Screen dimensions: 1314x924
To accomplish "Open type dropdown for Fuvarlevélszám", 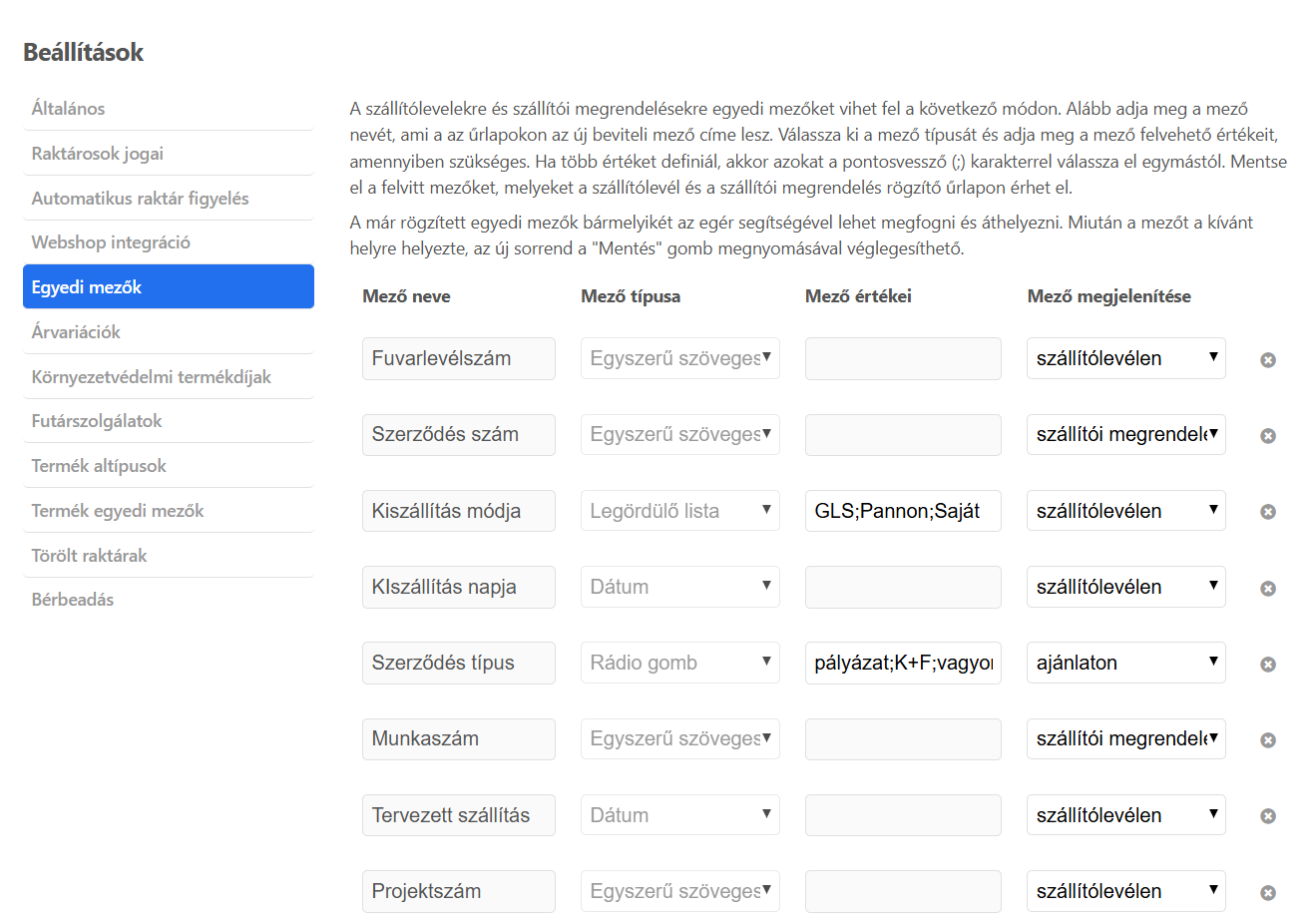I will click(x=680, y=358).
